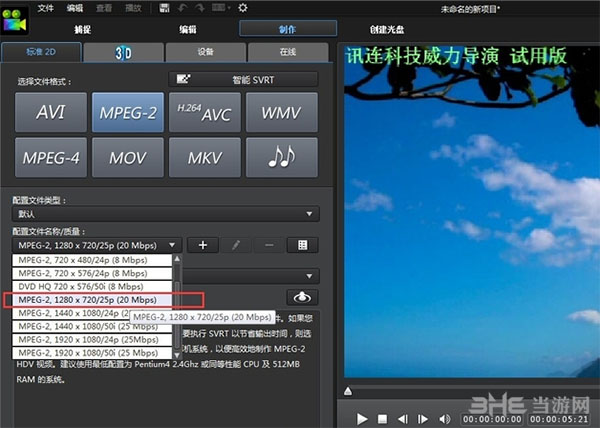
Task: Open the MPEG-2 1280 x 720/25p profile dropdown arrow
Action: 172,245
